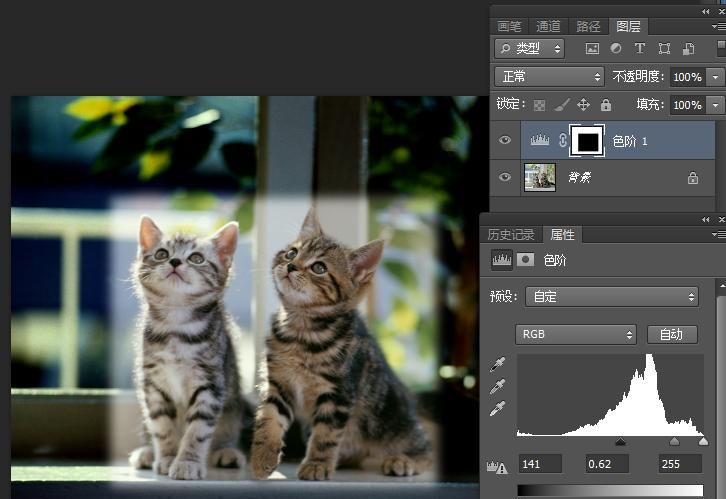Open the 预设 preset dropdown
The image size is (726, 499).
[x=611, y=297]
